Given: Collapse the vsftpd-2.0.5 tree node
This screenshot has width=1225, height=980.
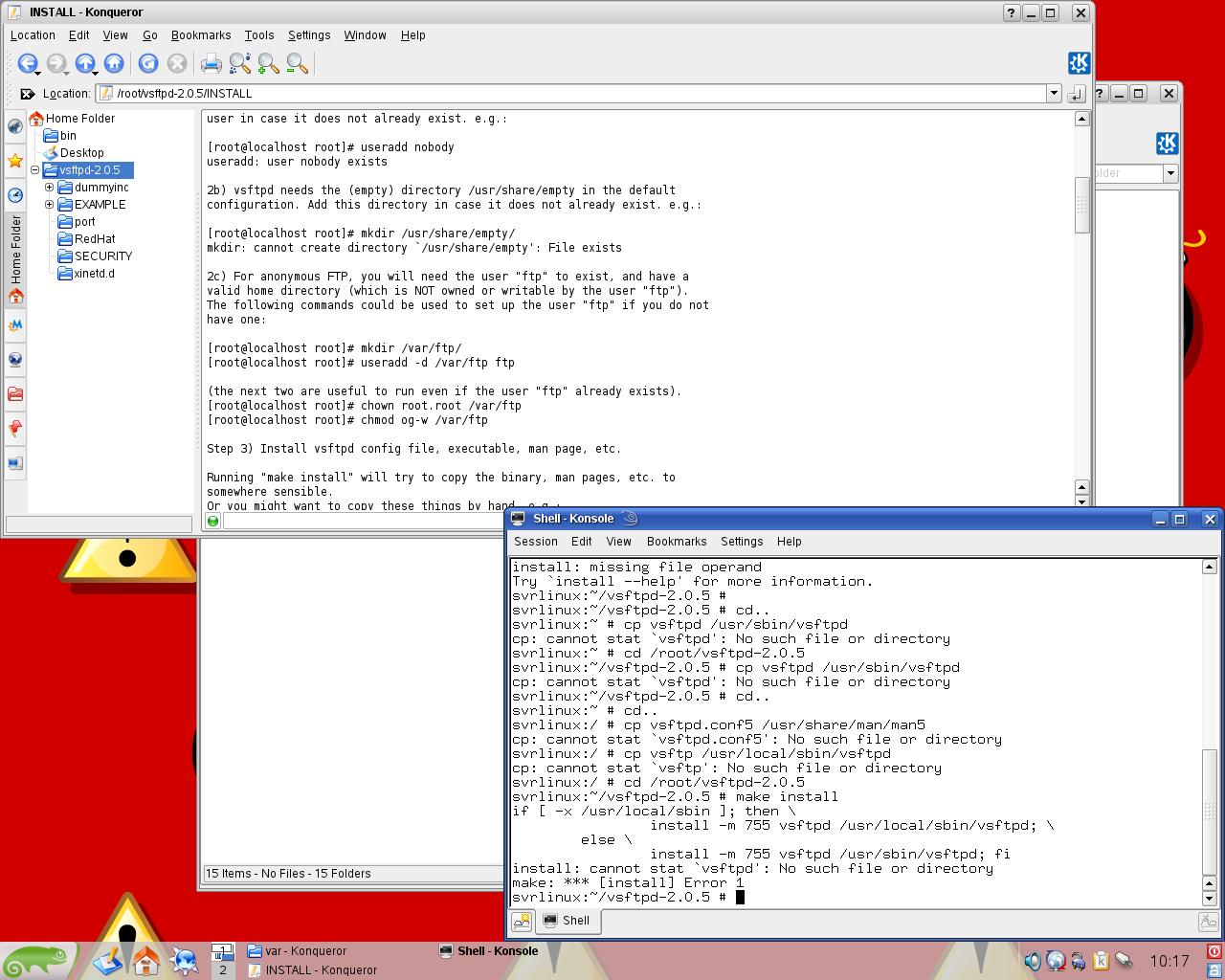Looking at the screenshot, I should pyautogui.click(x=35, y=170).
